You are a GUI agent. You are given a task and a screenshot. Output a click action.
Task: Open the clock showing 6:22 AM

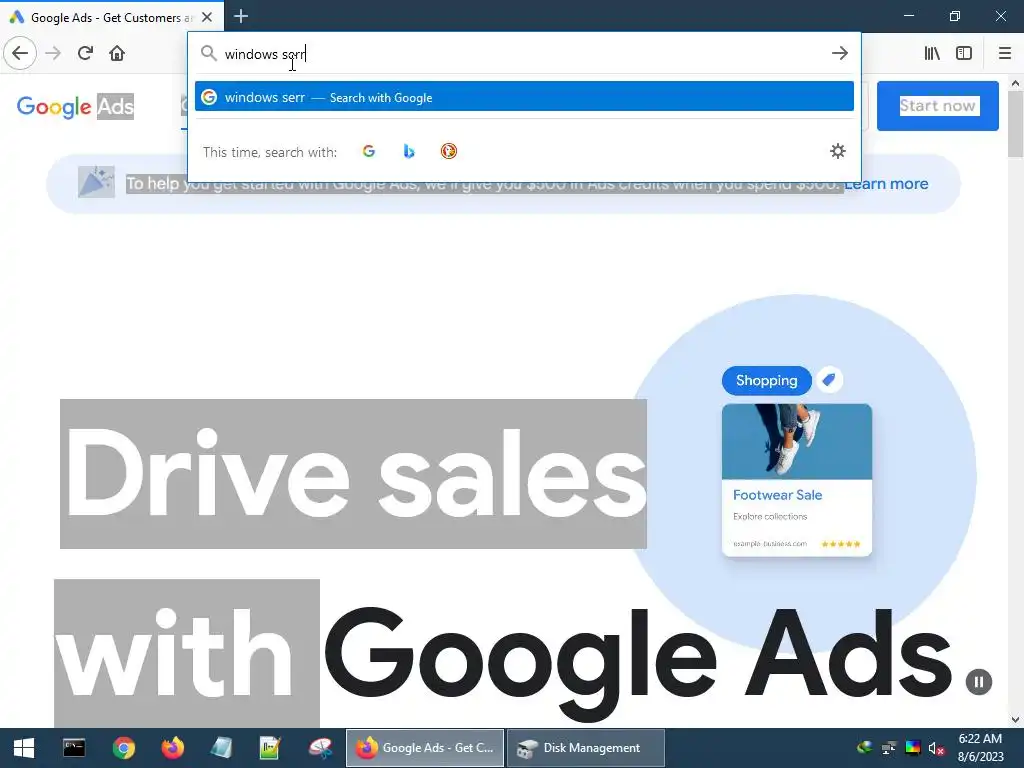[980, 748]
